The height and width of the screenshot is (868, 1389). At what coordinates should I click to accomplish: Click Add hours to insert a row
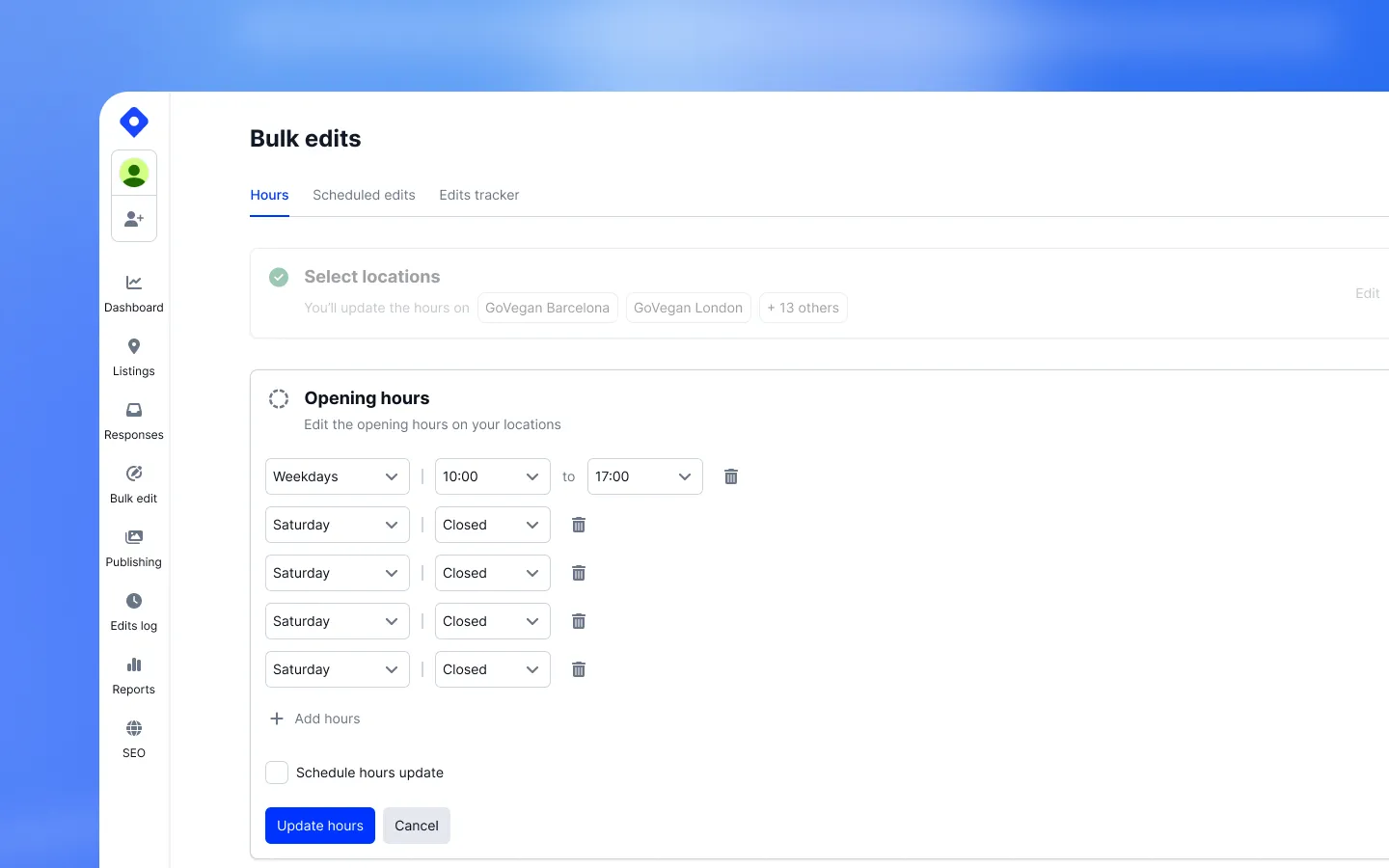(315, 719)
